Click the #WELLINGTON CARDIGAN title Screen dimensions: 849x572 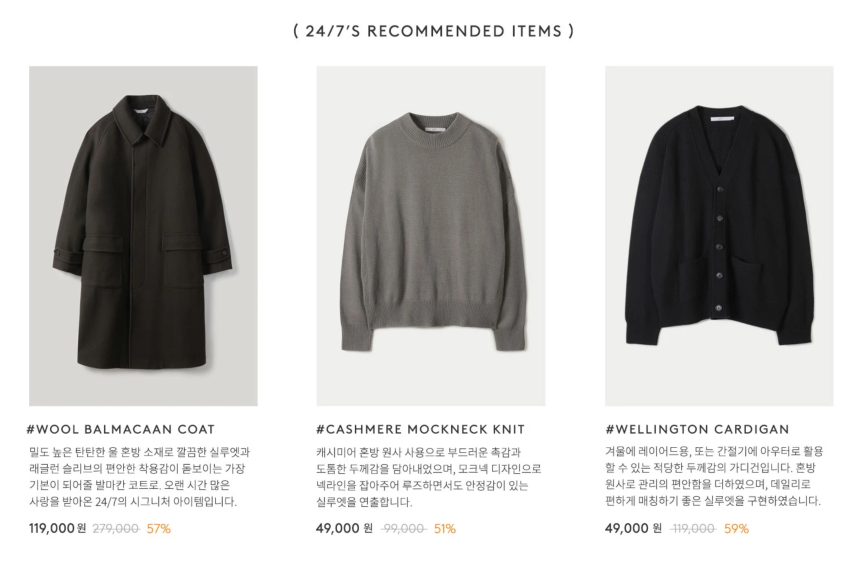pyautogui.click(x=697, y=430)
